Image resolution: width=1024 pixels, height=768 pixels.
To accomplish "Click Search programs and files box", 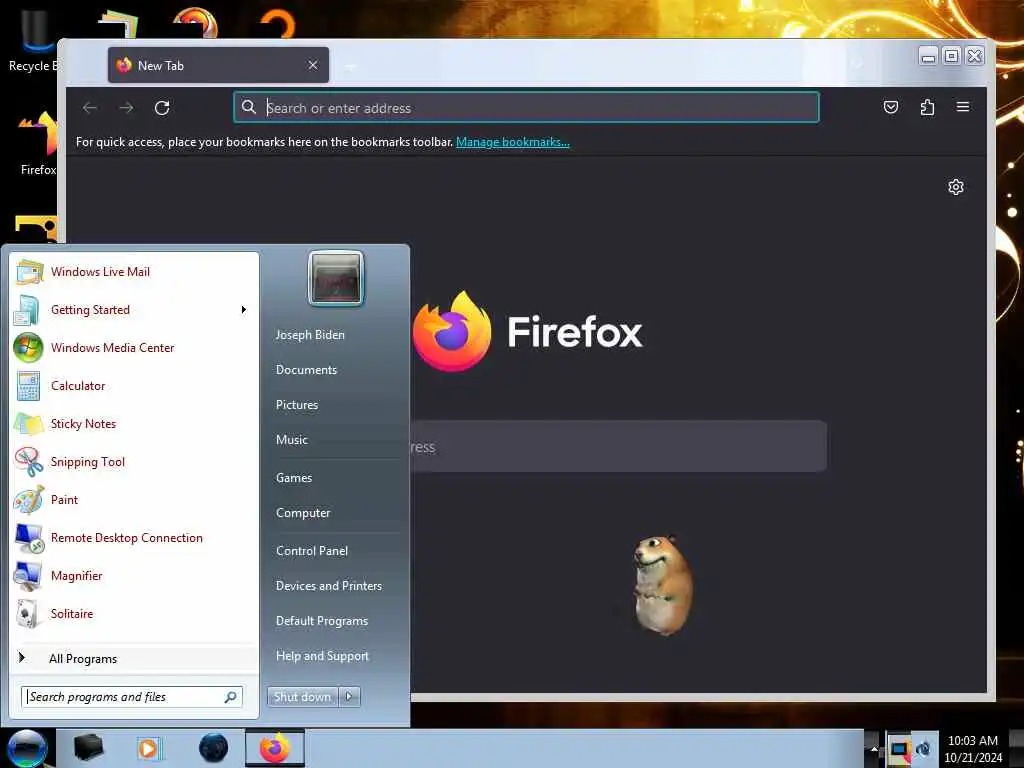I will tap(132, 697).
